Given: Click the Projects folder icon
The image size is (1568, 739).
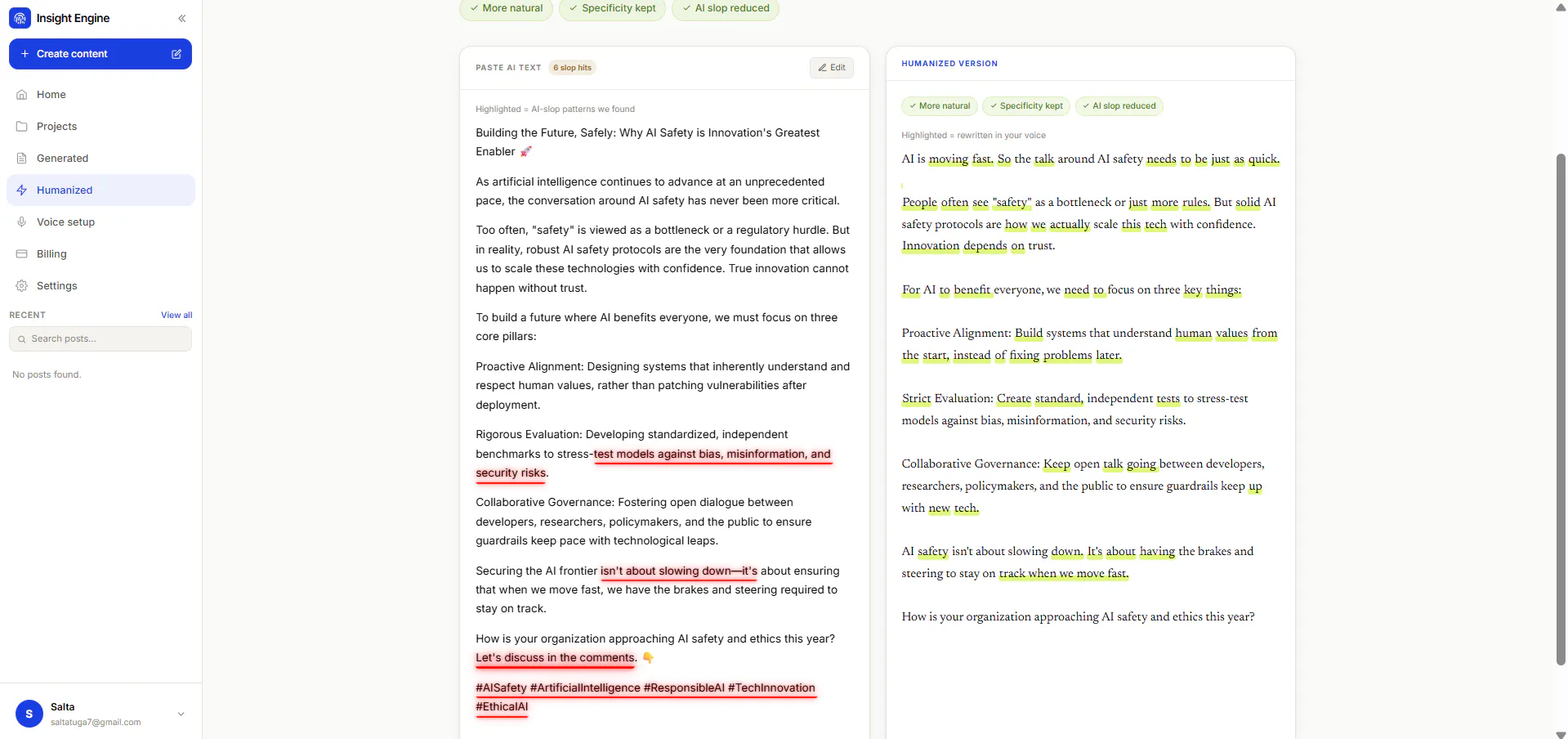Looking at the screenshot, I should [x=22, y=127].
